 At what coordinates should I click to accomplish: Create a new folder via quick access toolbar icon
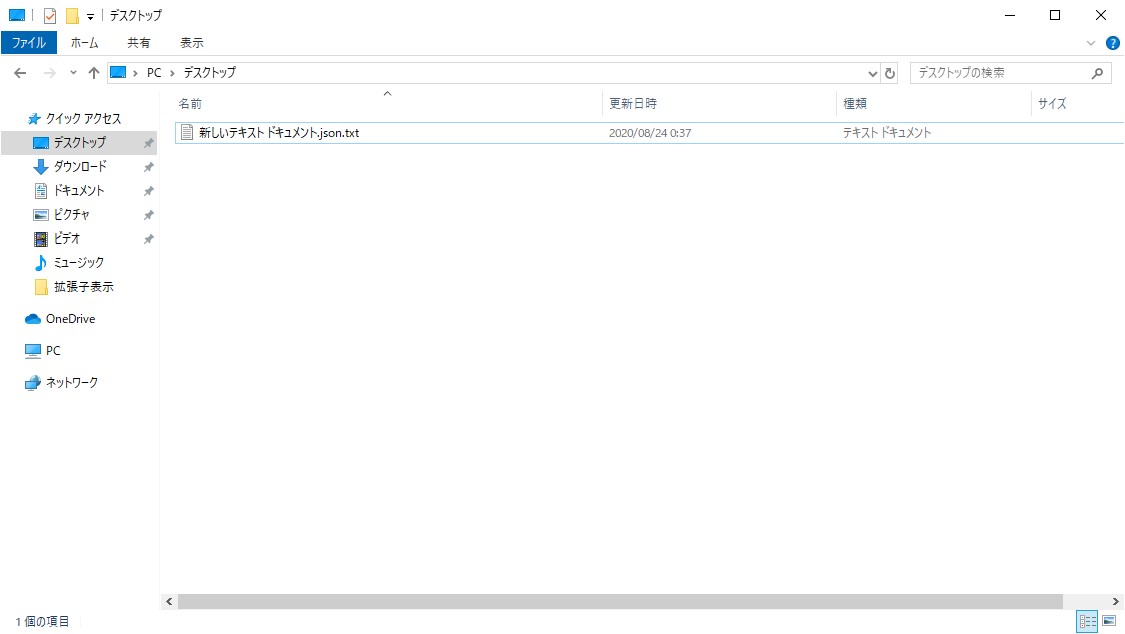[x=70, y=15]
